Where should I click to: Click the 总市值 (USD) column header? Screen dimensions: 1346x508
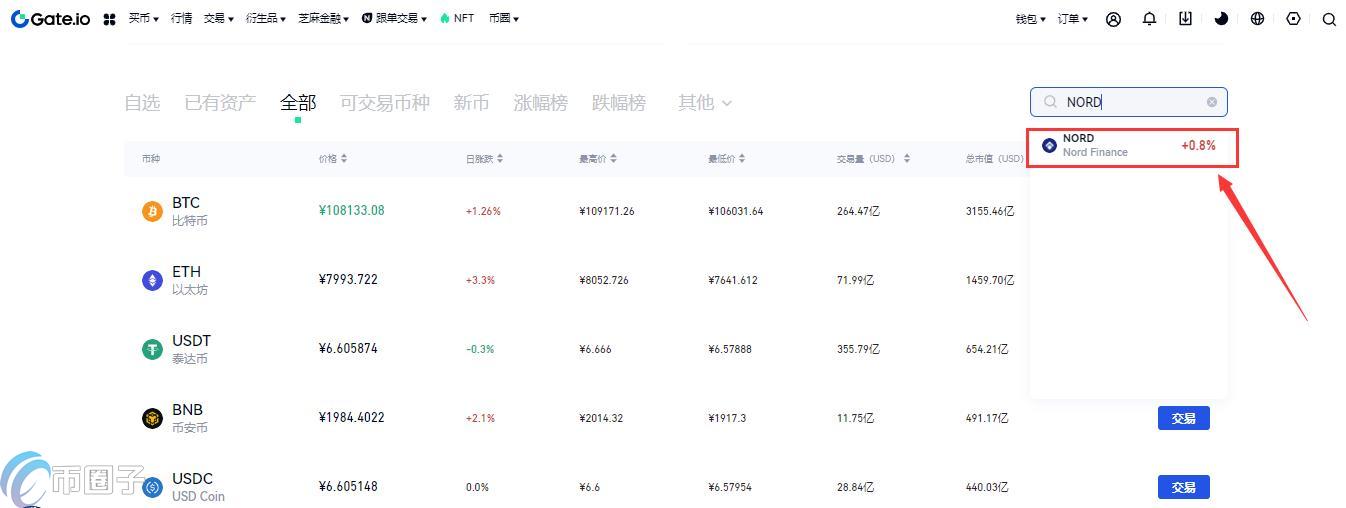click(995, 159)
